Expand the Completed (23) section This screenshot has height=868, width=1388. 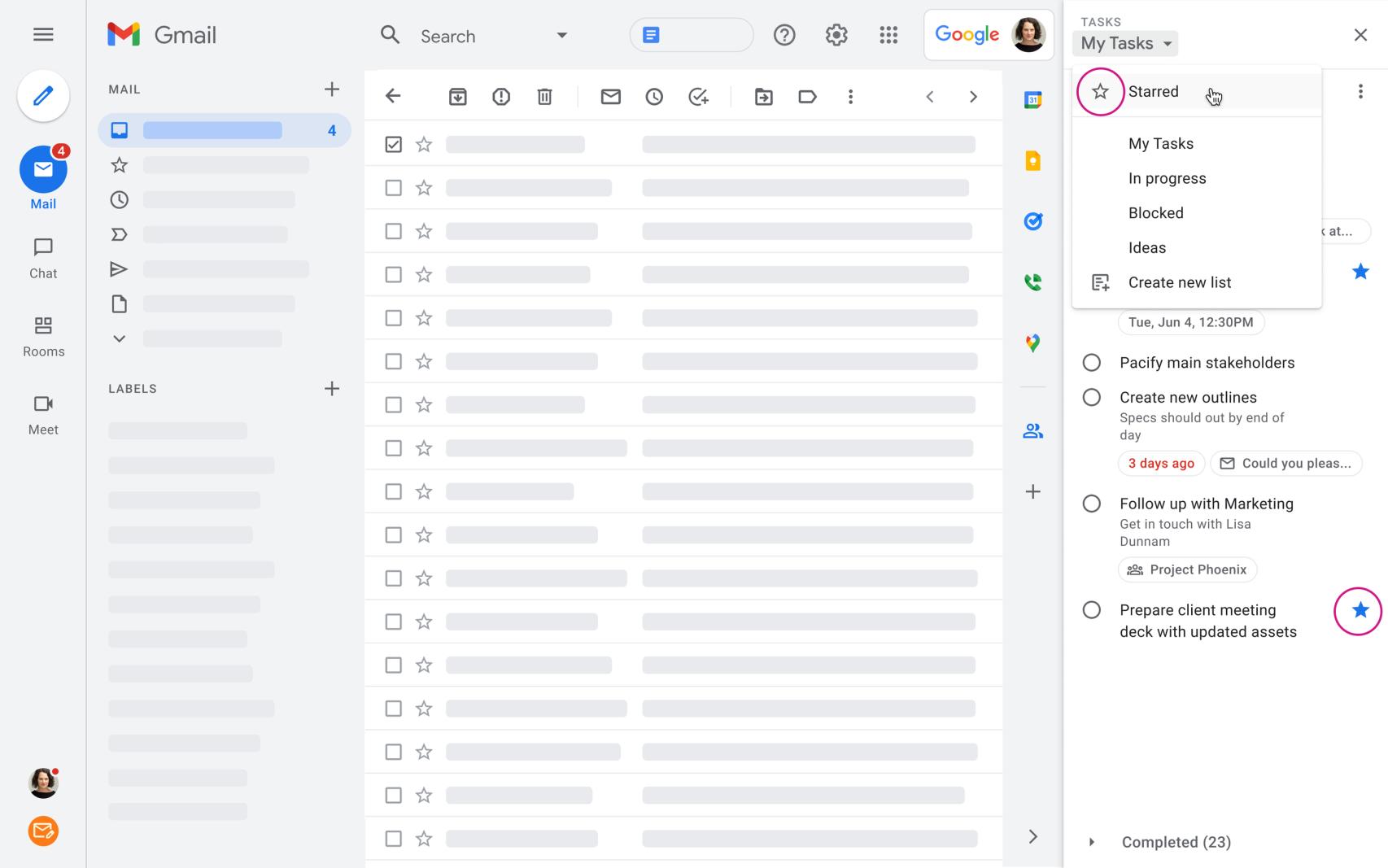point(1175,842)
